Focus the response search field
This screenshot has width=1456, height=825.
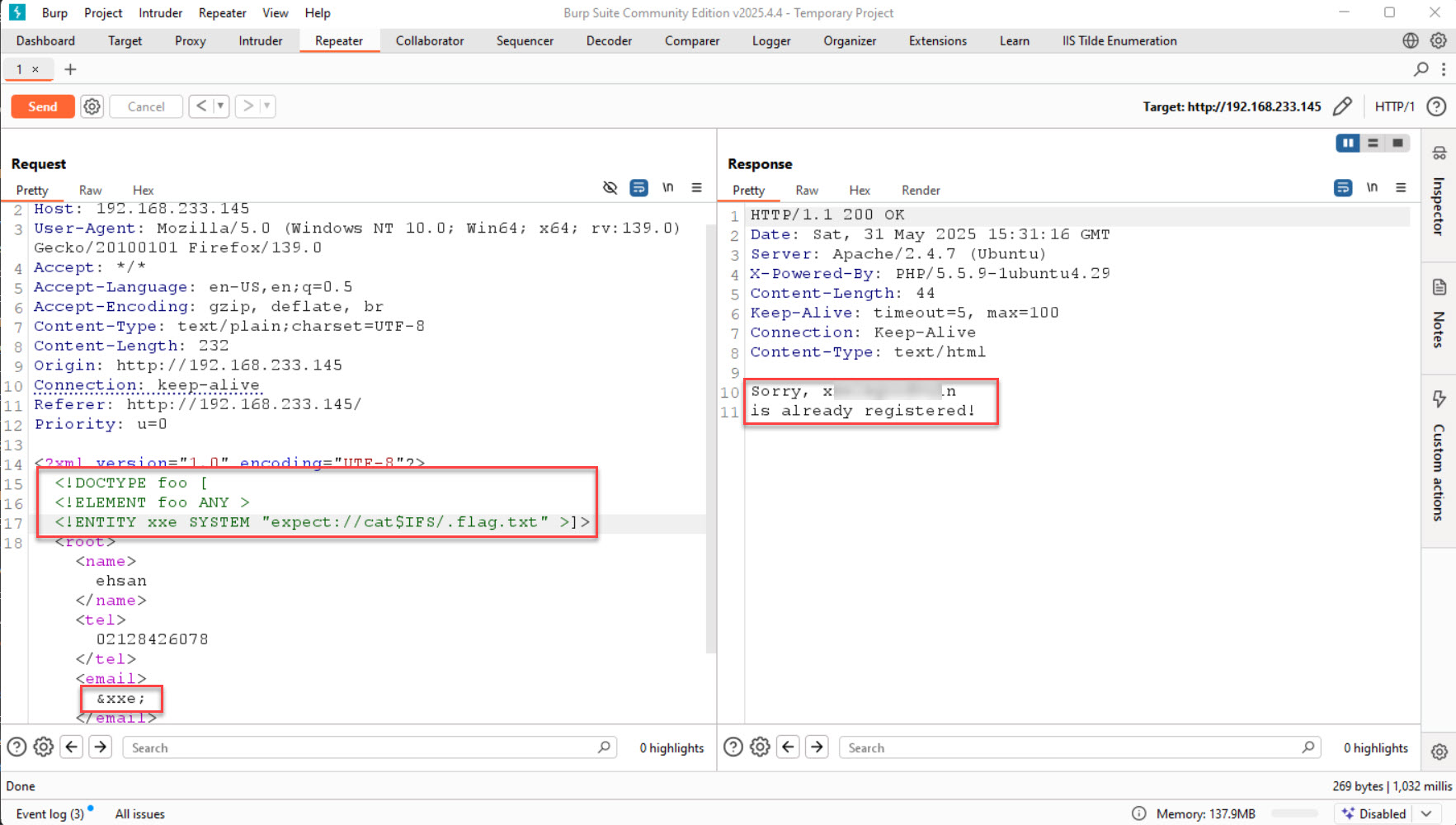click(x=1080, y=747)
